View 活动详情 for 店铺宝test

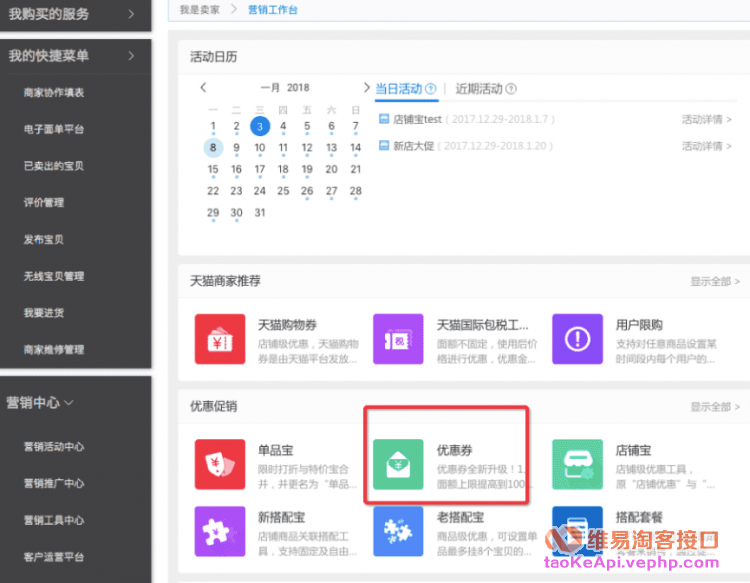706,119
